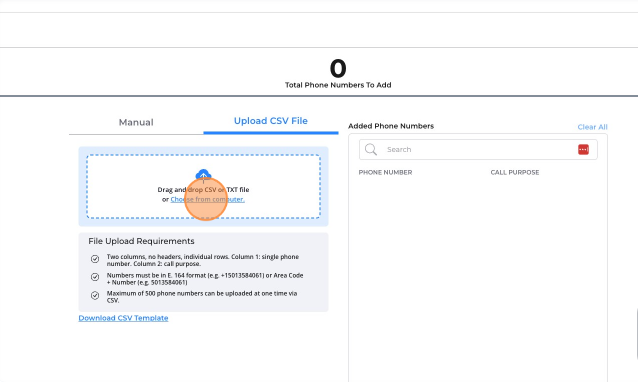Viewport: 638px width, 389px height.
Task: Click the check icon beside E.164 format requirement
Action: pyautogui.click(x=95, y=277)
